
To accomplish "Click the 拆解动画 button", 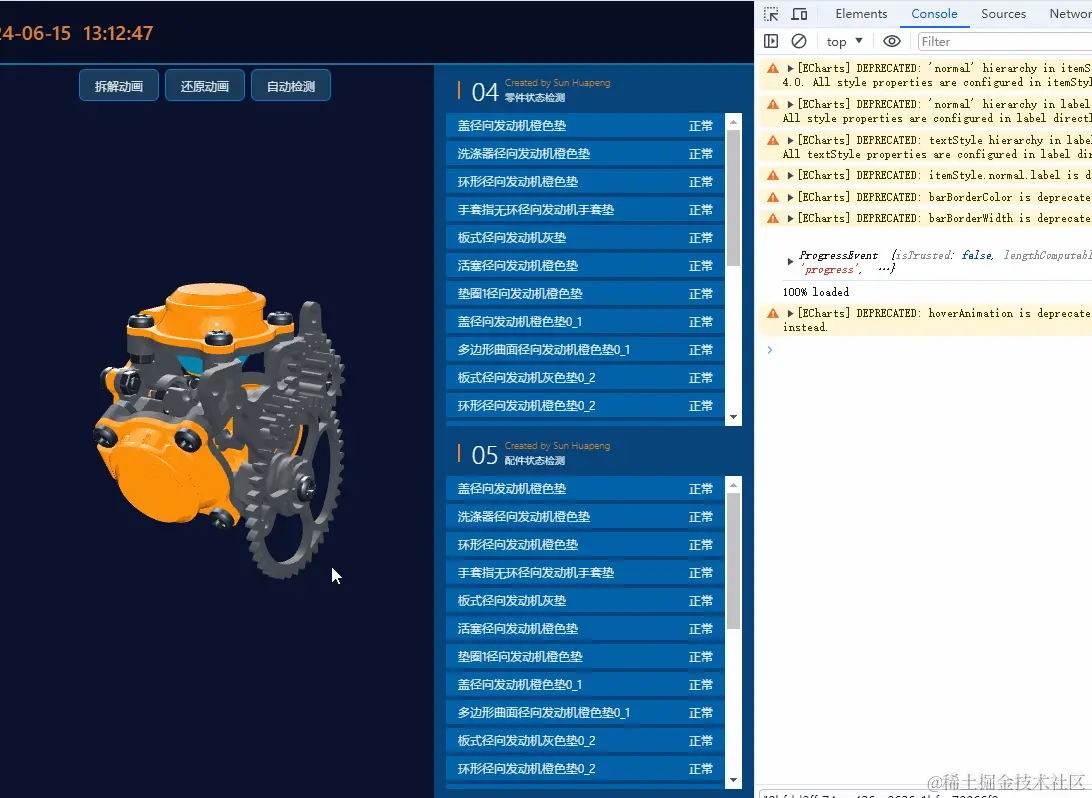I will (x=119, y=86).
